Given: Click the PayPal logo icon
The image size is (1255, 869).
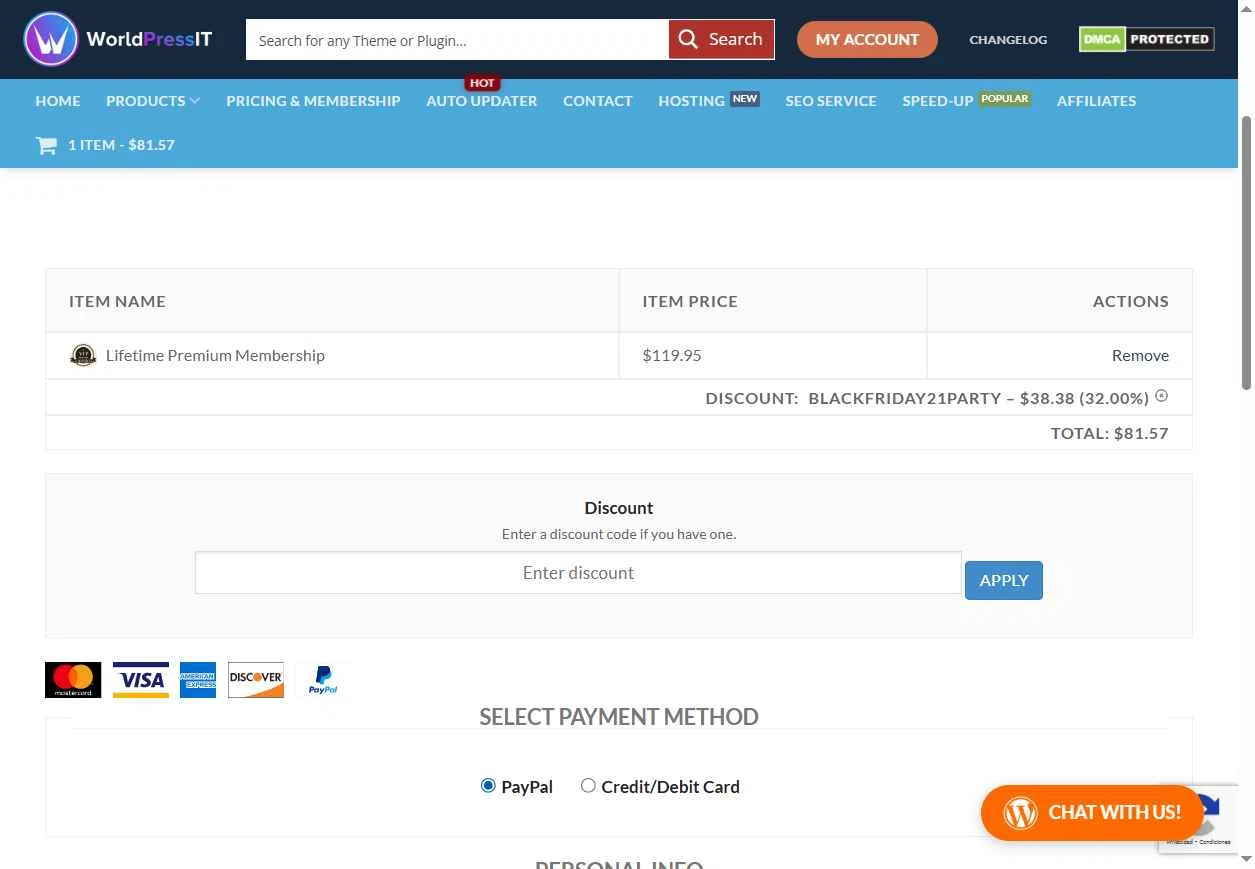Looking at the screenshot, I should (323, 680).
